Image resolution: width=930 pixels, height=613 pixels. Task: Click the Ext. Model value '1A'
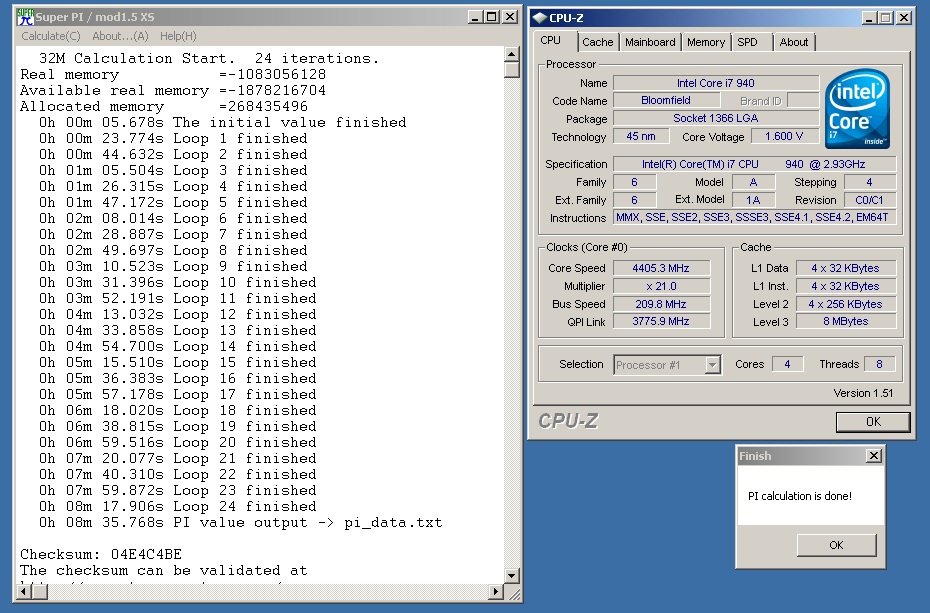[x=753, y=200]
